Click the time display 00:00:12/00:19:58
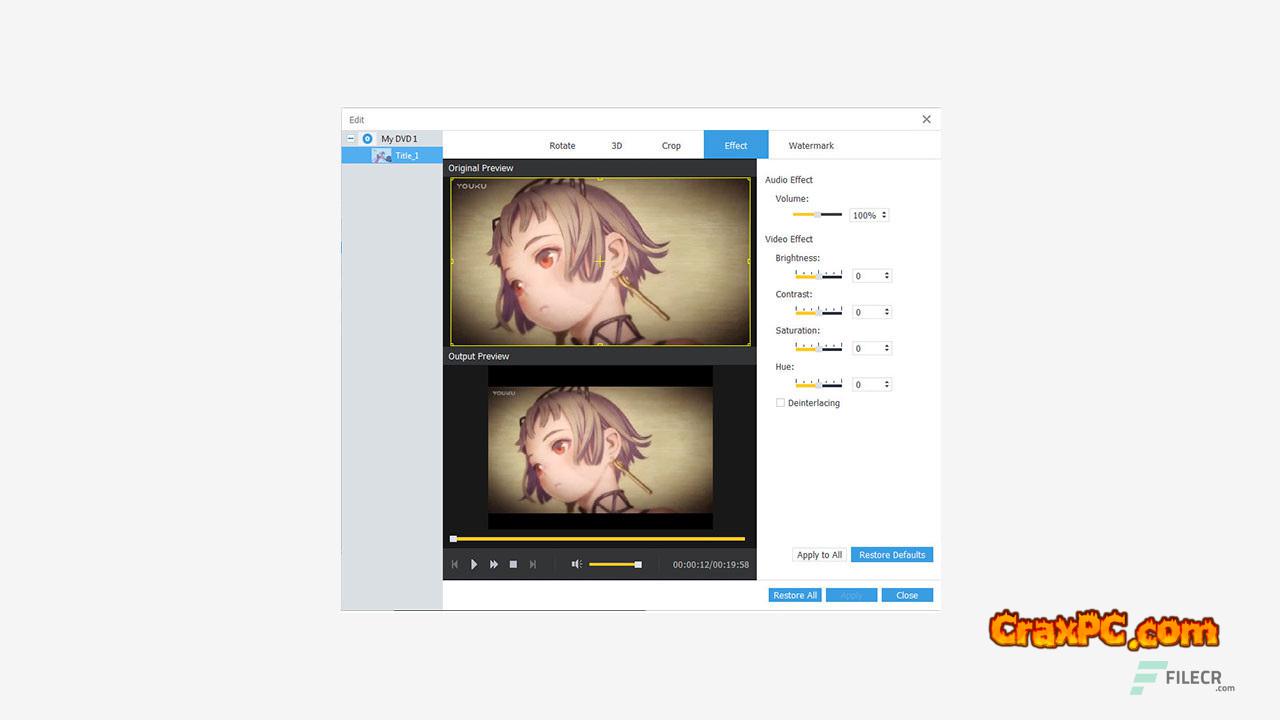Screen dimensions: 1280x720 (x=710, y=565)
